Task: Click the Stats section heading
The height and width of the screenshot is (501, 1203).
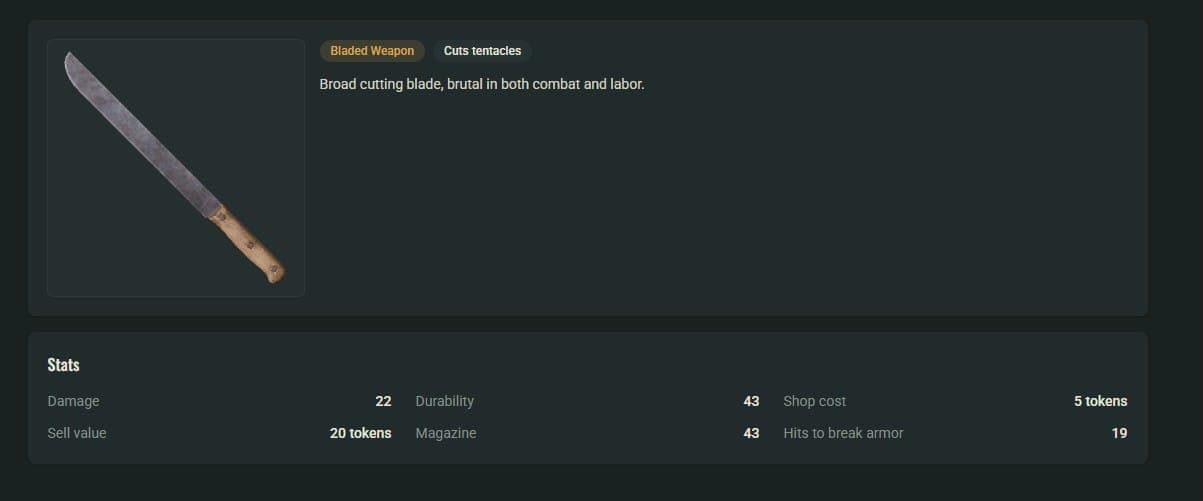Action: [x=63, y=365]
